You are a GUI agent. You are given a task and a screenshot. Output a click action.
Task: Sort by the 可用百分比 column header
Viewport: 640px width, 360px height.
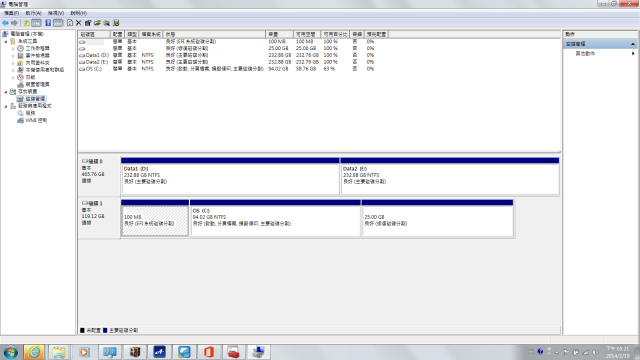(335, 34)
